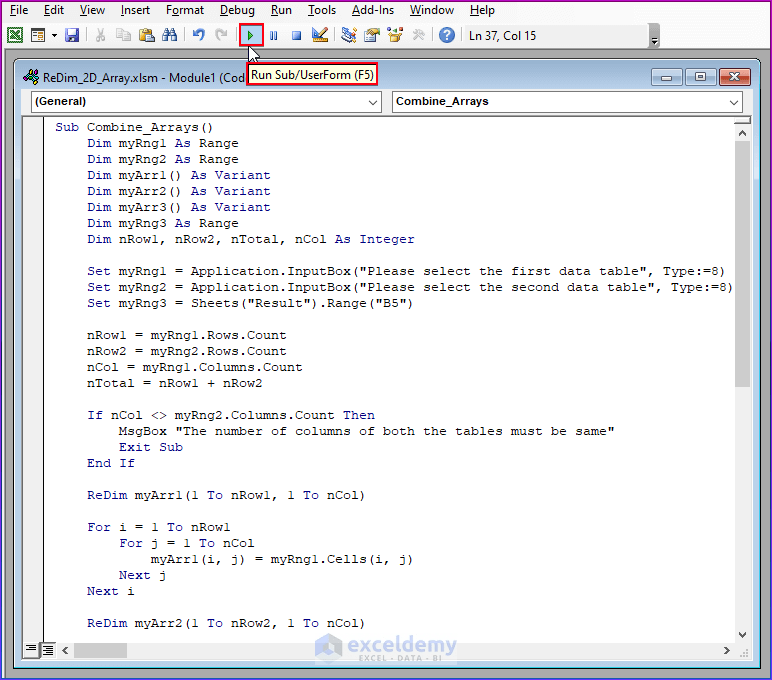This screenshot has height=680, width=772.
Task: Click the vertical scrollbar thumb
Action: coord(742,264)
